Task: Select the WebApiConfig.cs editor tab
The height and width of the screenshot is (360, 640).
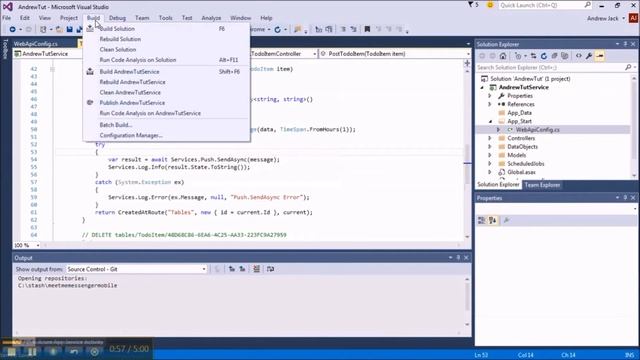Action: 36,44
